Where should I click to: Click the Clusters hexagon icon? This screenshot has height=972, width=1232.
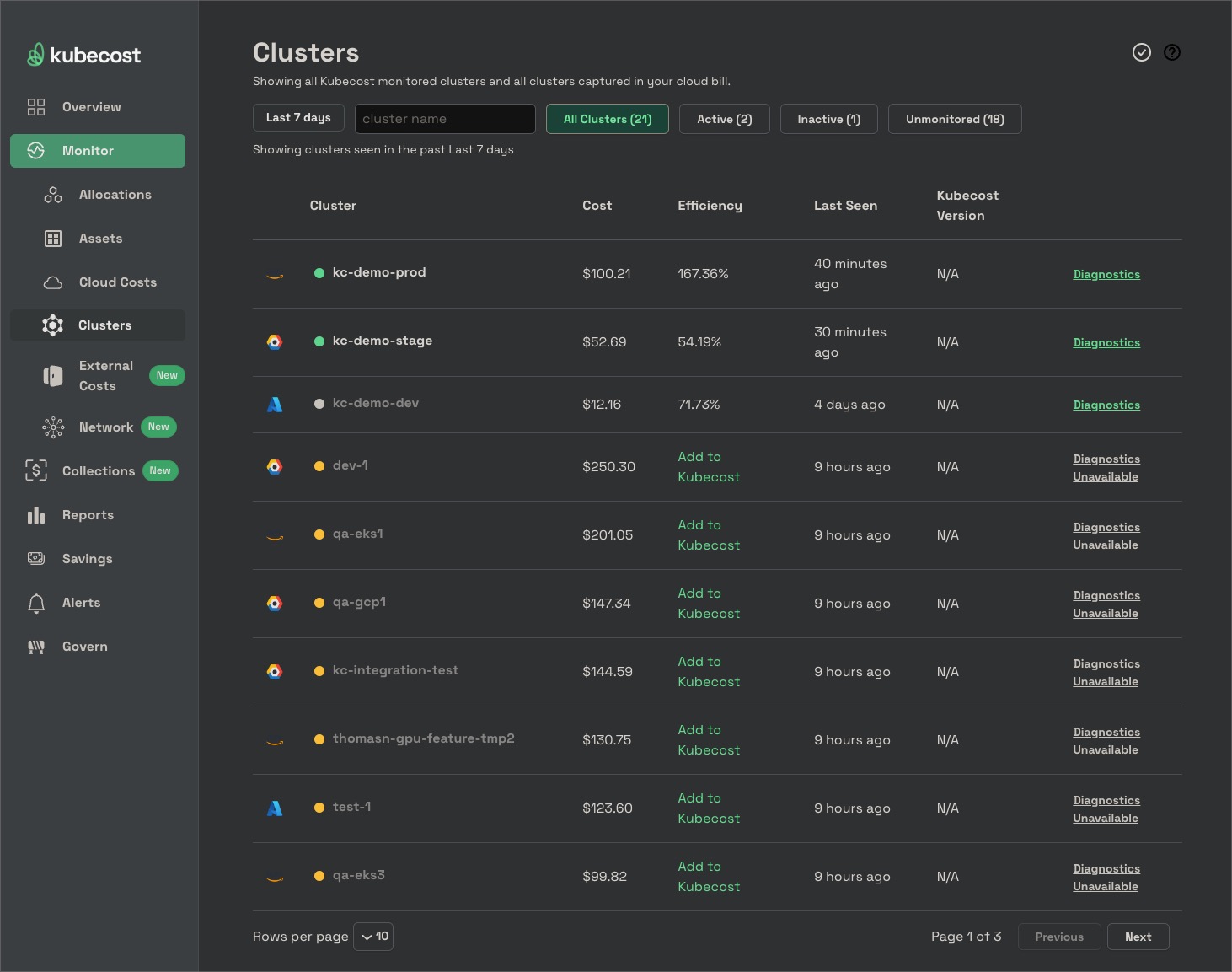point(53,325)
